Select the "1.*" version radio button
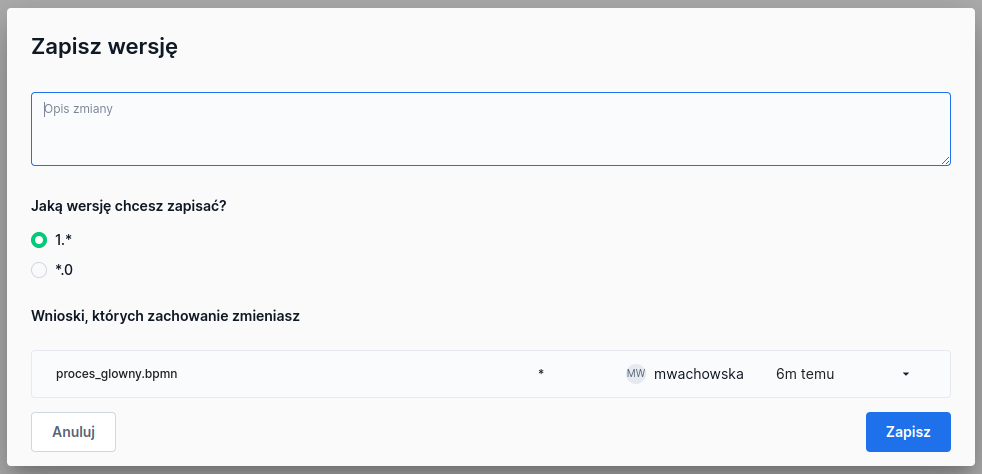 pos(39,240)
